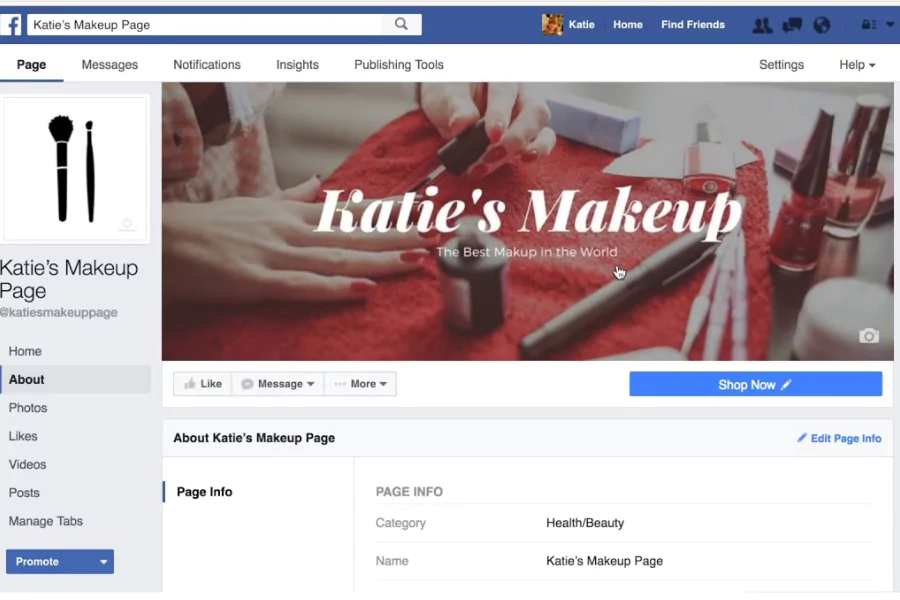Click the Like thumbs-up button
900x600 pixels.
pyautogui.click(x=203, y=384)
